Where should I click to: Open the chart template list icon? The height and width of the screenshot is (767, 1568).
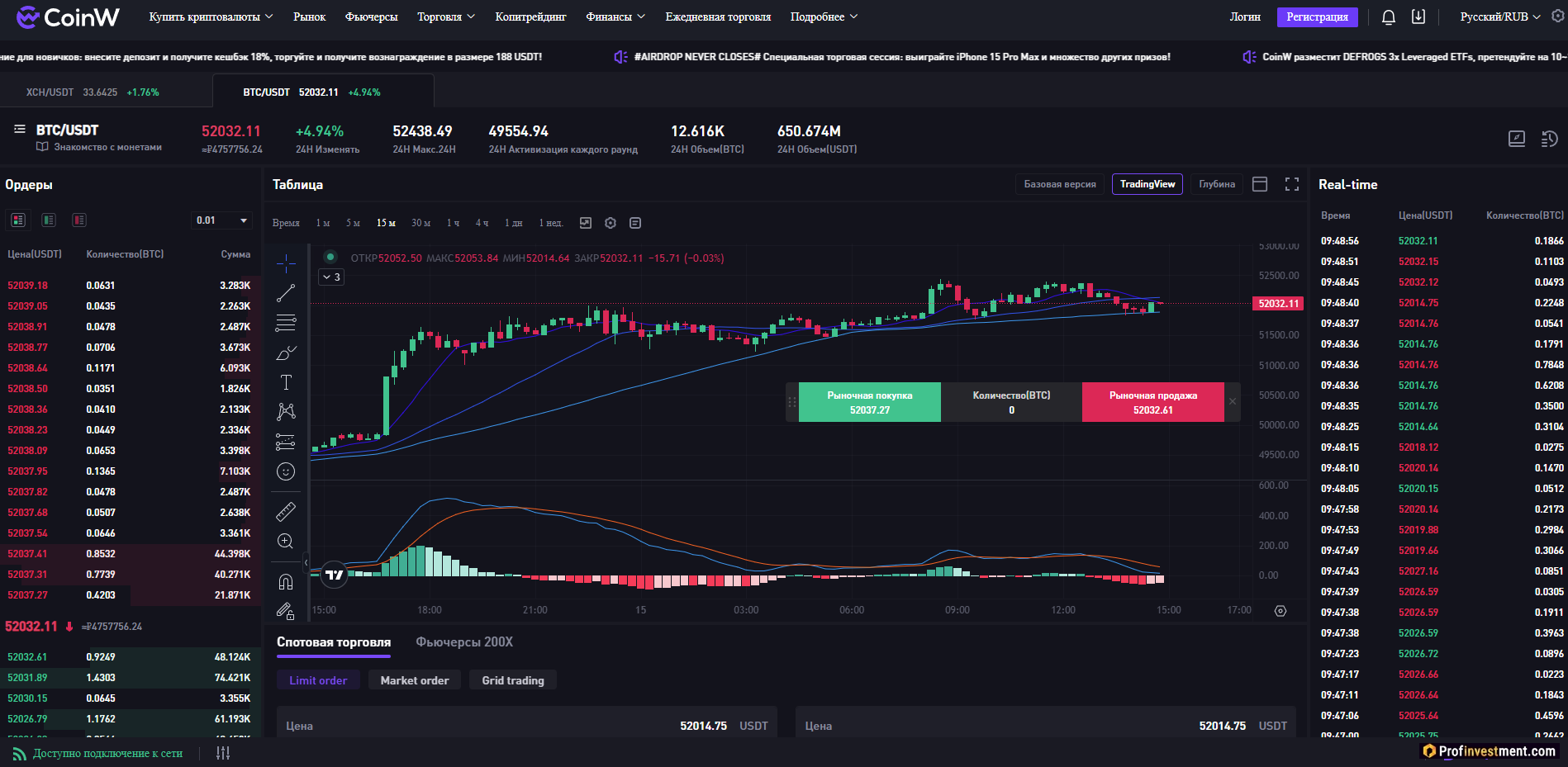(635, 223)
